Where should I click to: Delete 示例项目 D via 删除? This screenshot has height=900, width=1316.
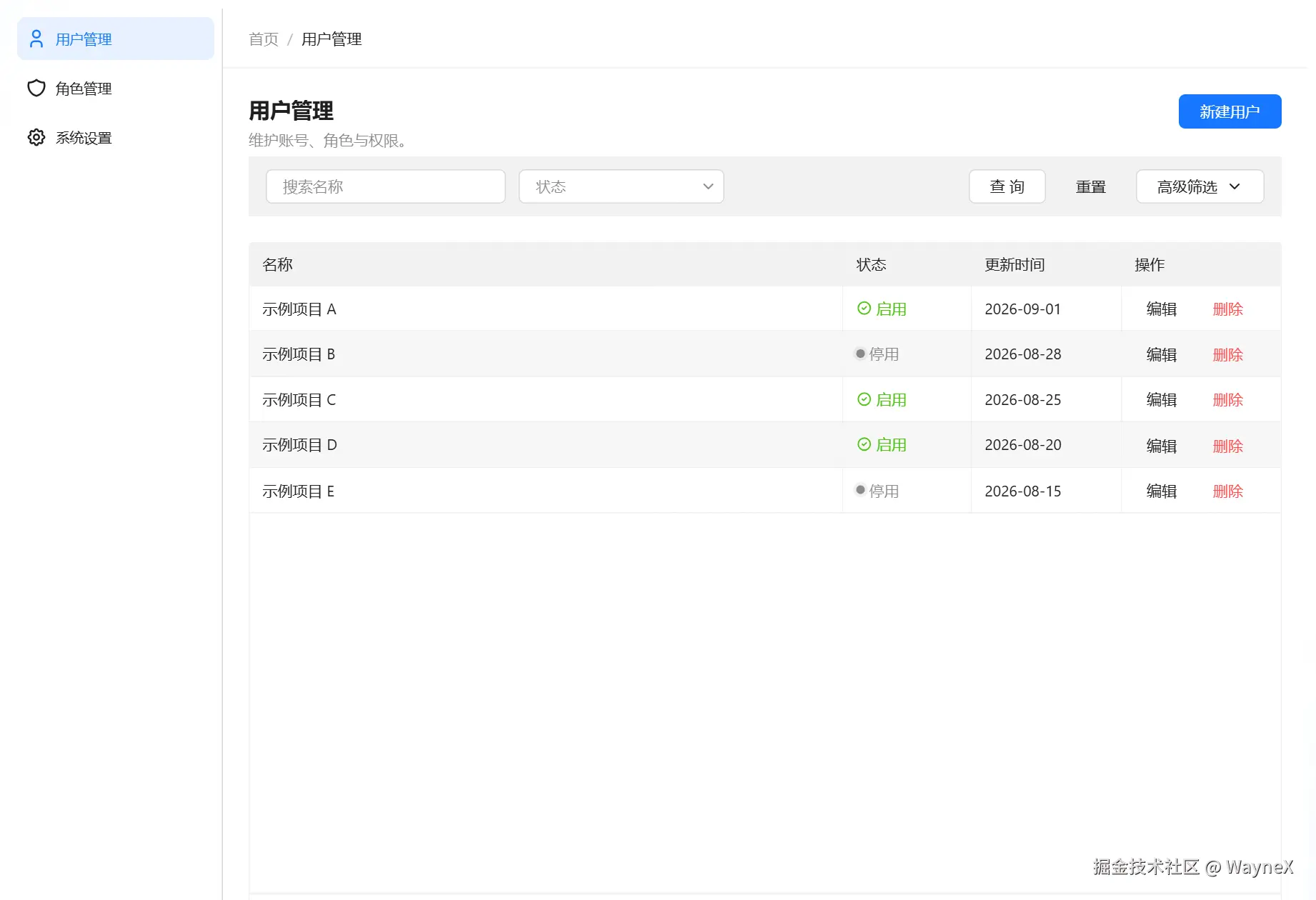1228,446
